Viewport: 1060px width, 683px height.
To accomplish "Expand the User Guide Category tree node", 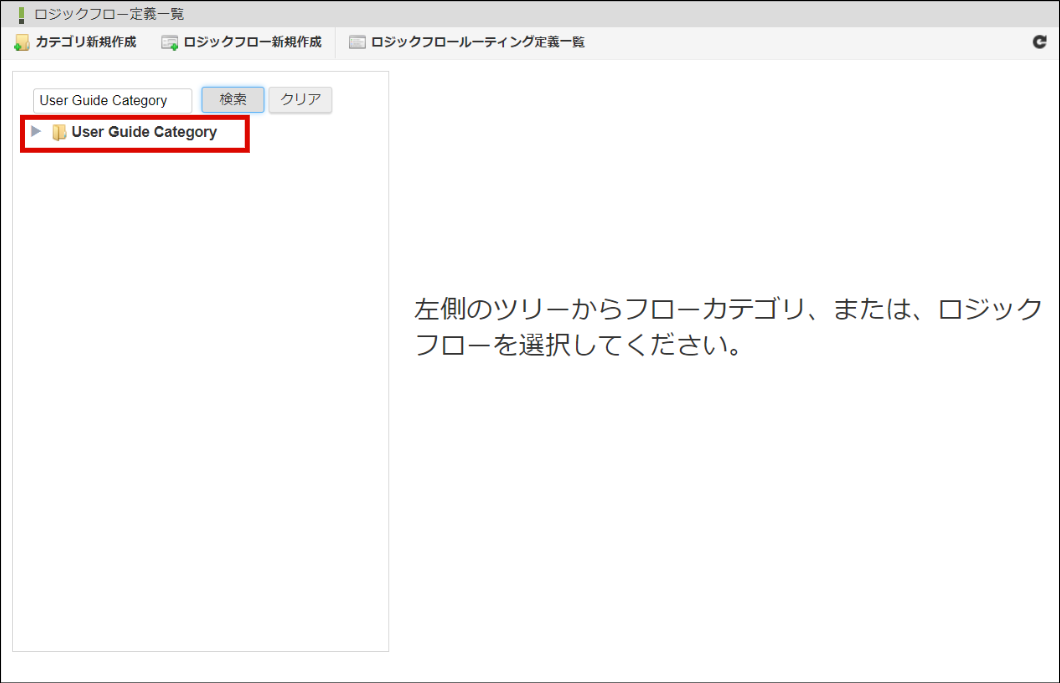I will coord(37,131).
